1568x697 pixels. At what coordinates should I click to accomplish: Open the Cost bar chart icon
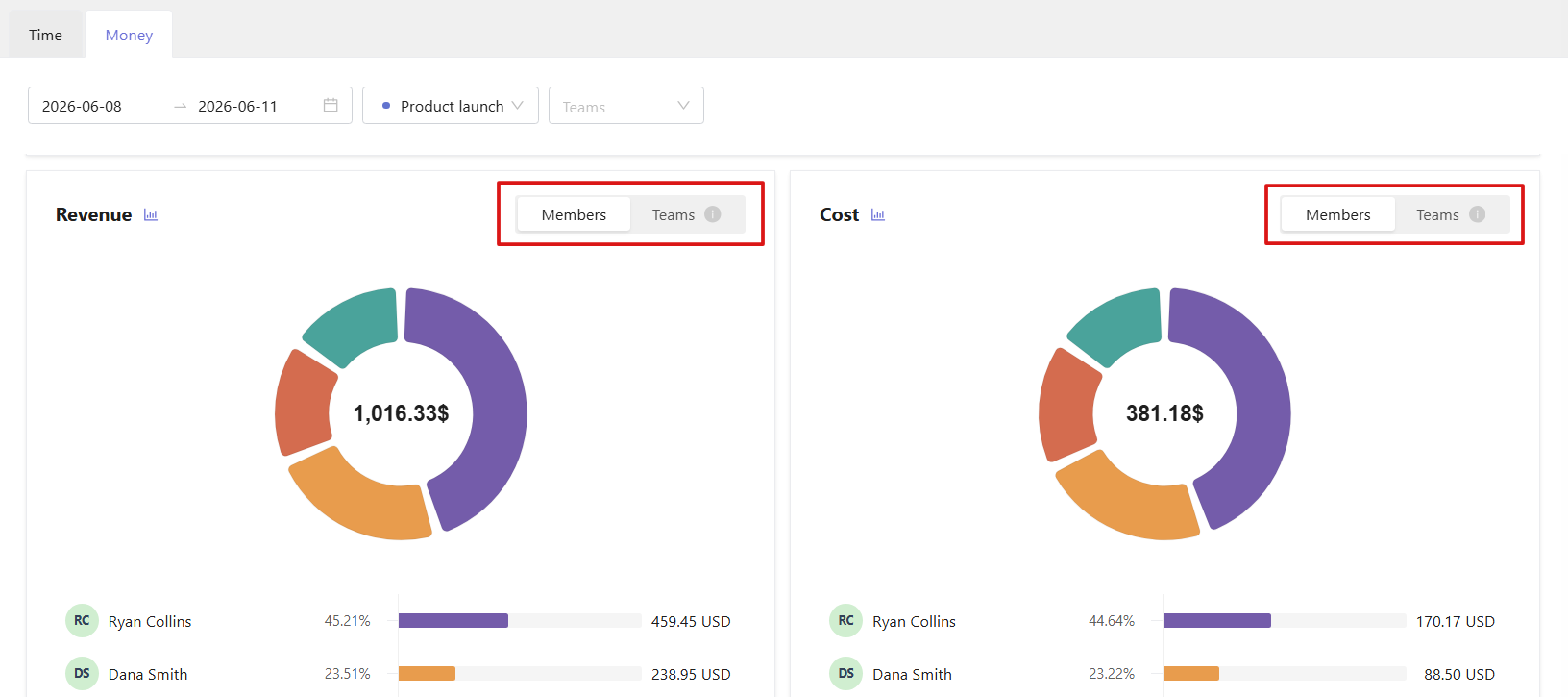pyautogui.click(x=878, y=215)
